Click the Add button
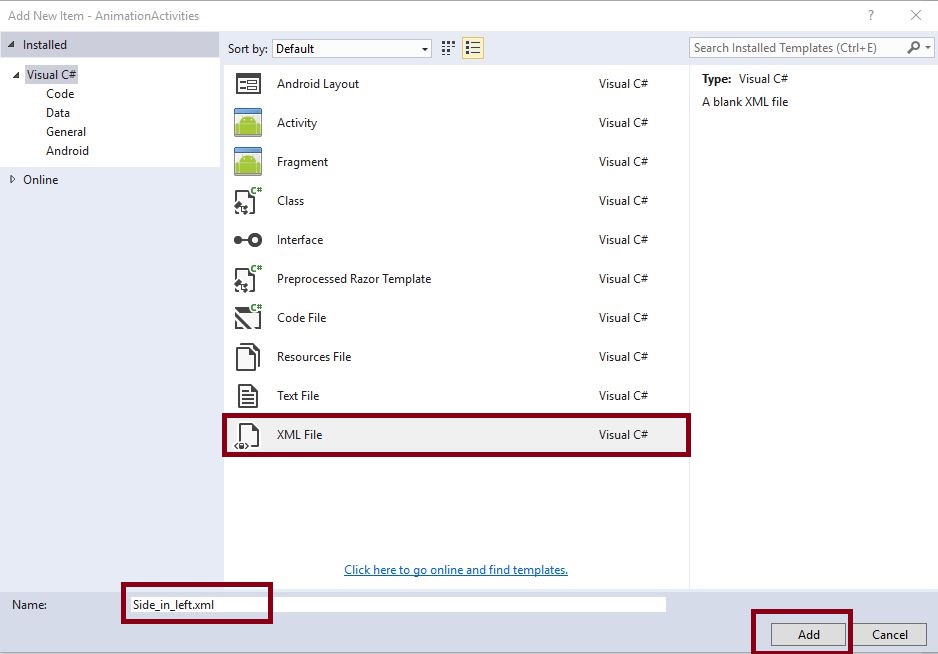Image resolution: width=938 pixels, height=654 pixels. point(808,634)
